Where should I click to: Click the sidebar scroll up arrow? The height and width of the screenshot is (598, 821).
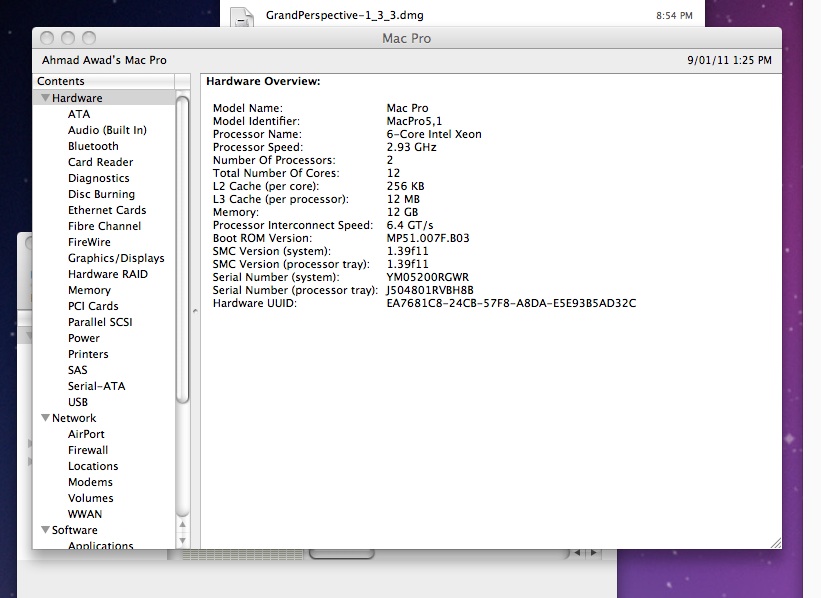click(x=182, y=524)
